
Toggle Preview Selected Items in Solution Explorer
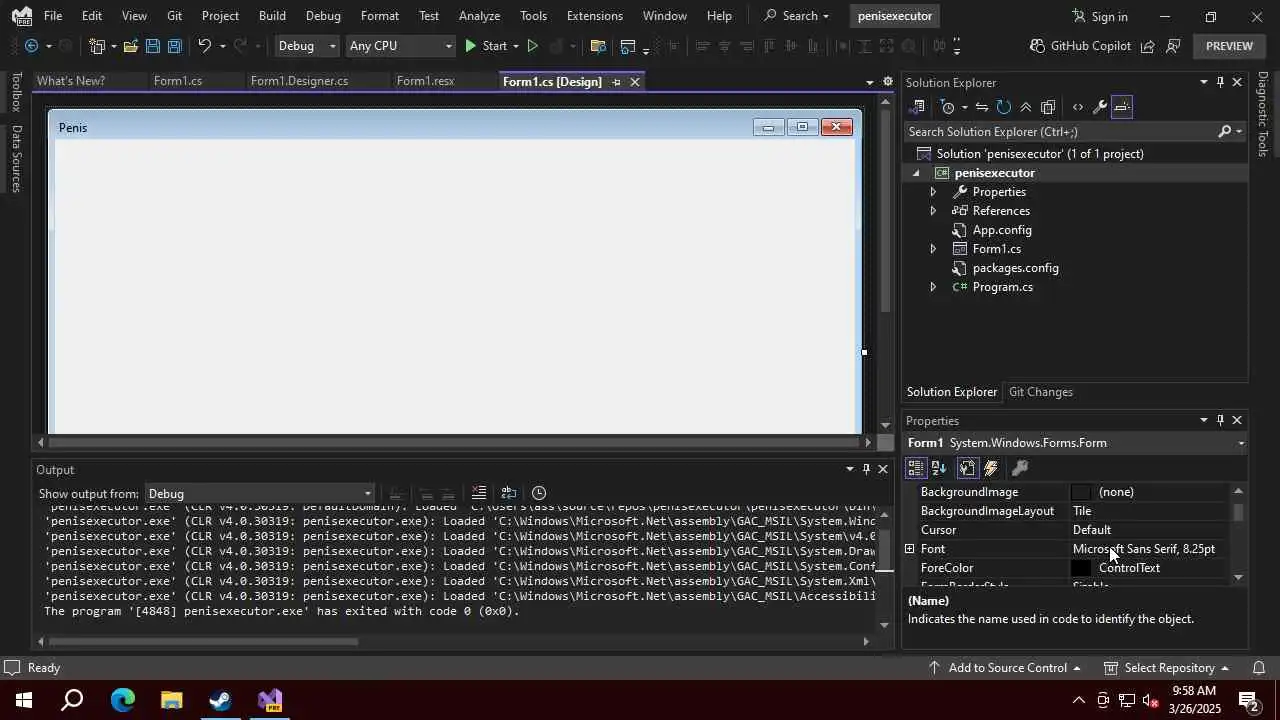(1122, 107)
